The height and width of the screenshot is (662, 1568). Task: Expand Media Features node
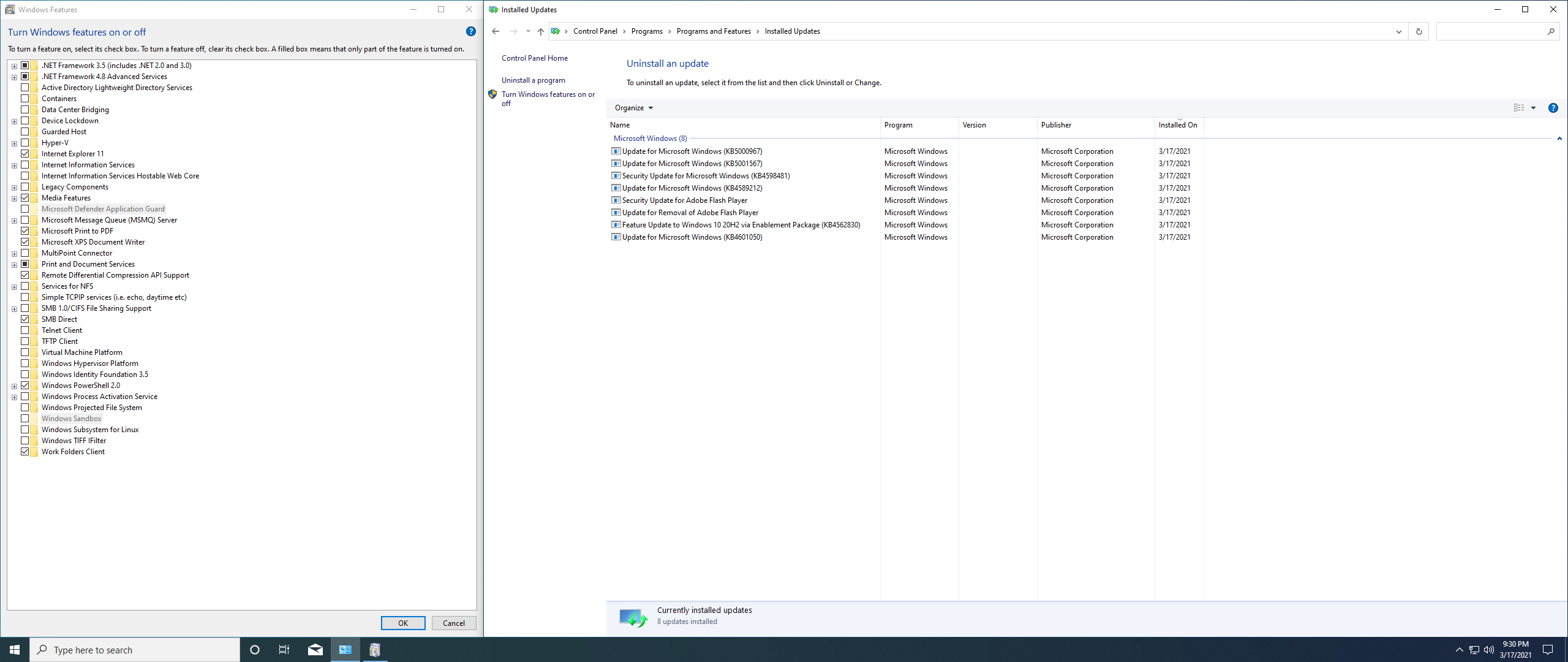click(x=14, y=199)
